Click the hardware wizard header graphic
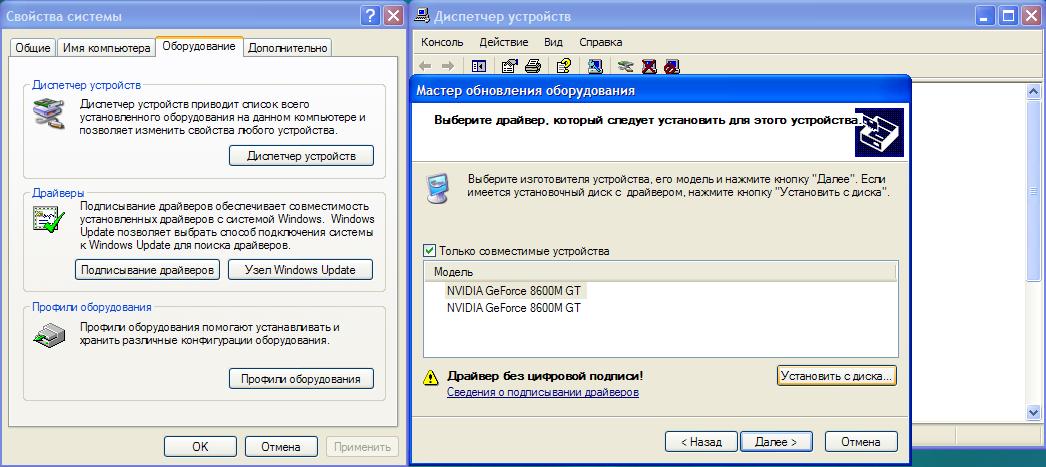The width and height of the screenshot is (1046, 467). (879, 132)
